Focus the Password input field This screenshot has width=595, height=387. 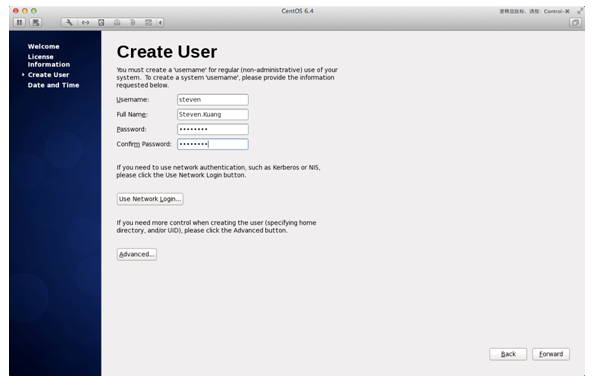click(212, 129)
